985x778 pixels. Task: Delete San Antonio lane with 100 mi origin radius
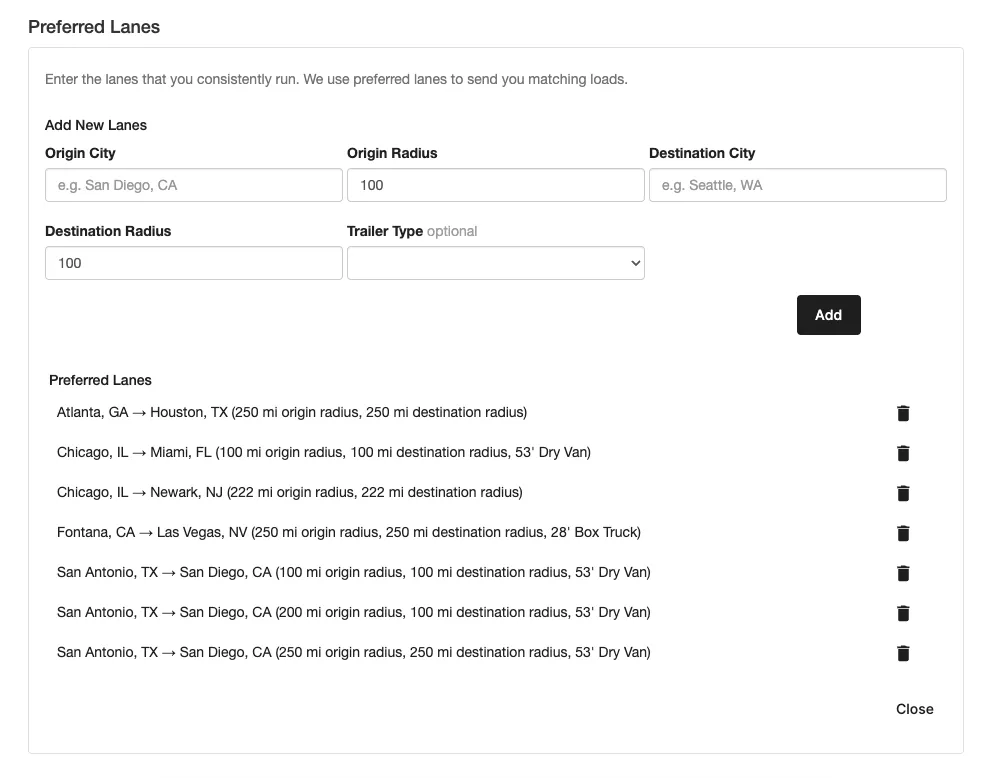point(903,573)
